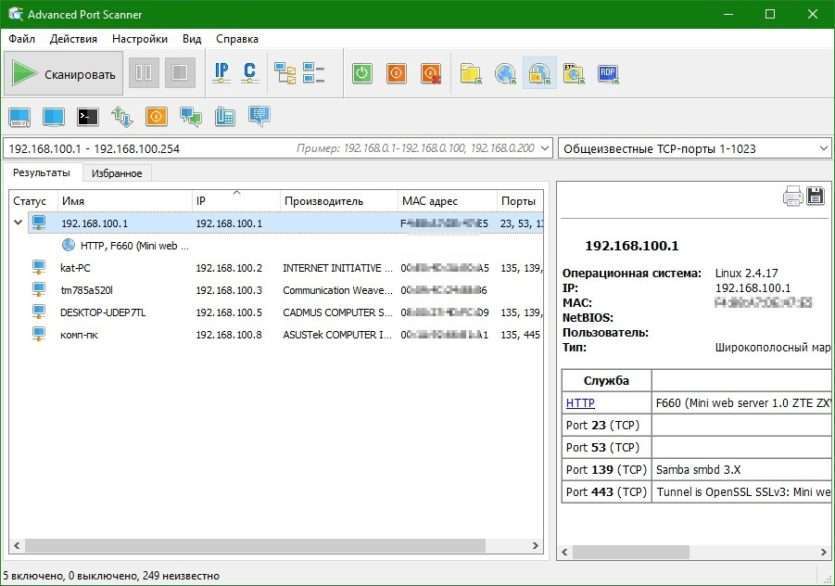Click the IP toolbar icon
This screenshot has width=835, height=586.
222,73
